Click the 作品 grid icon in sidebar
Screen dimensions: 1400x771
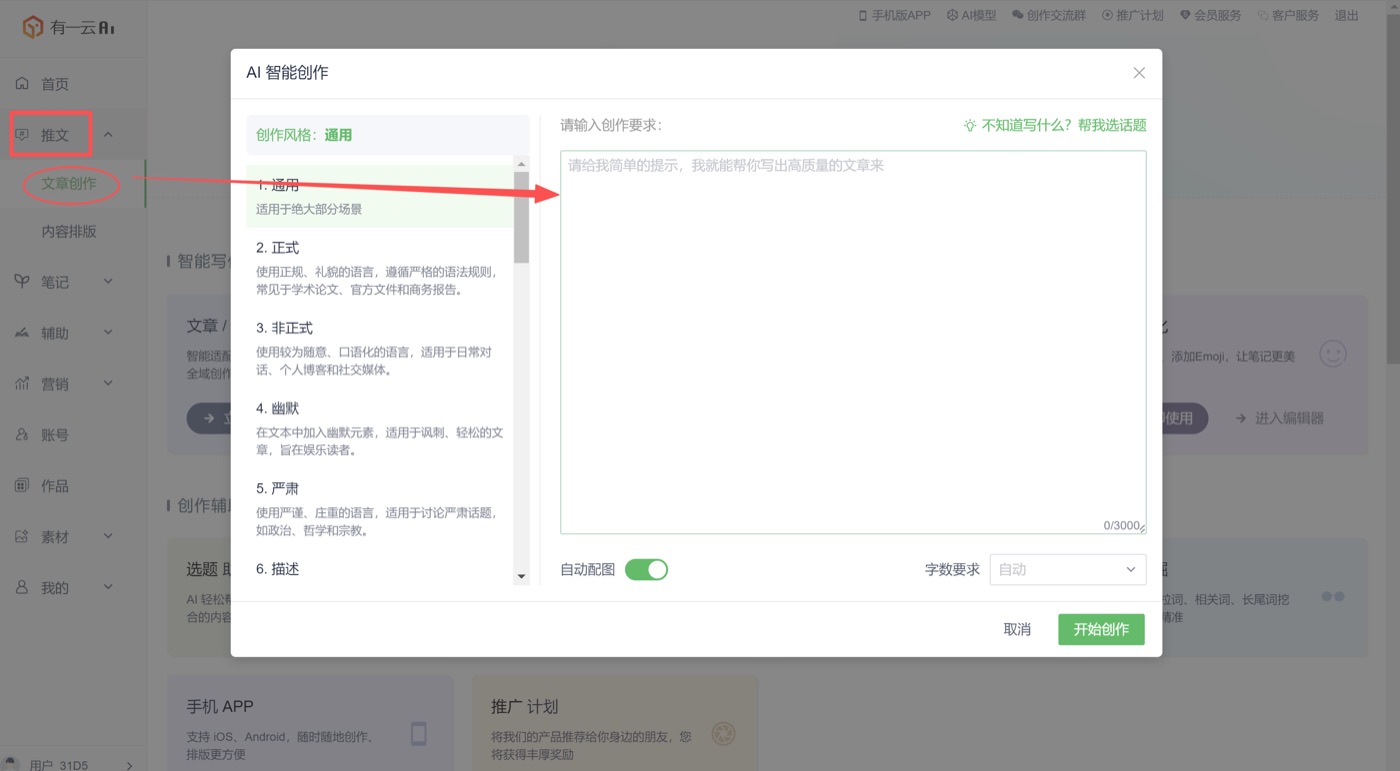click(x=22, y=486)
